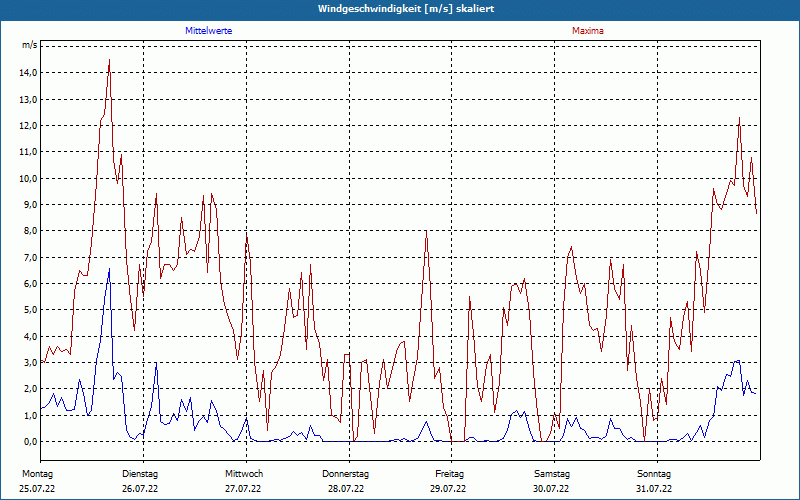Click the 'Samstag' day label
This screenshot has height=500, width=800.
(x=552, y=474)
